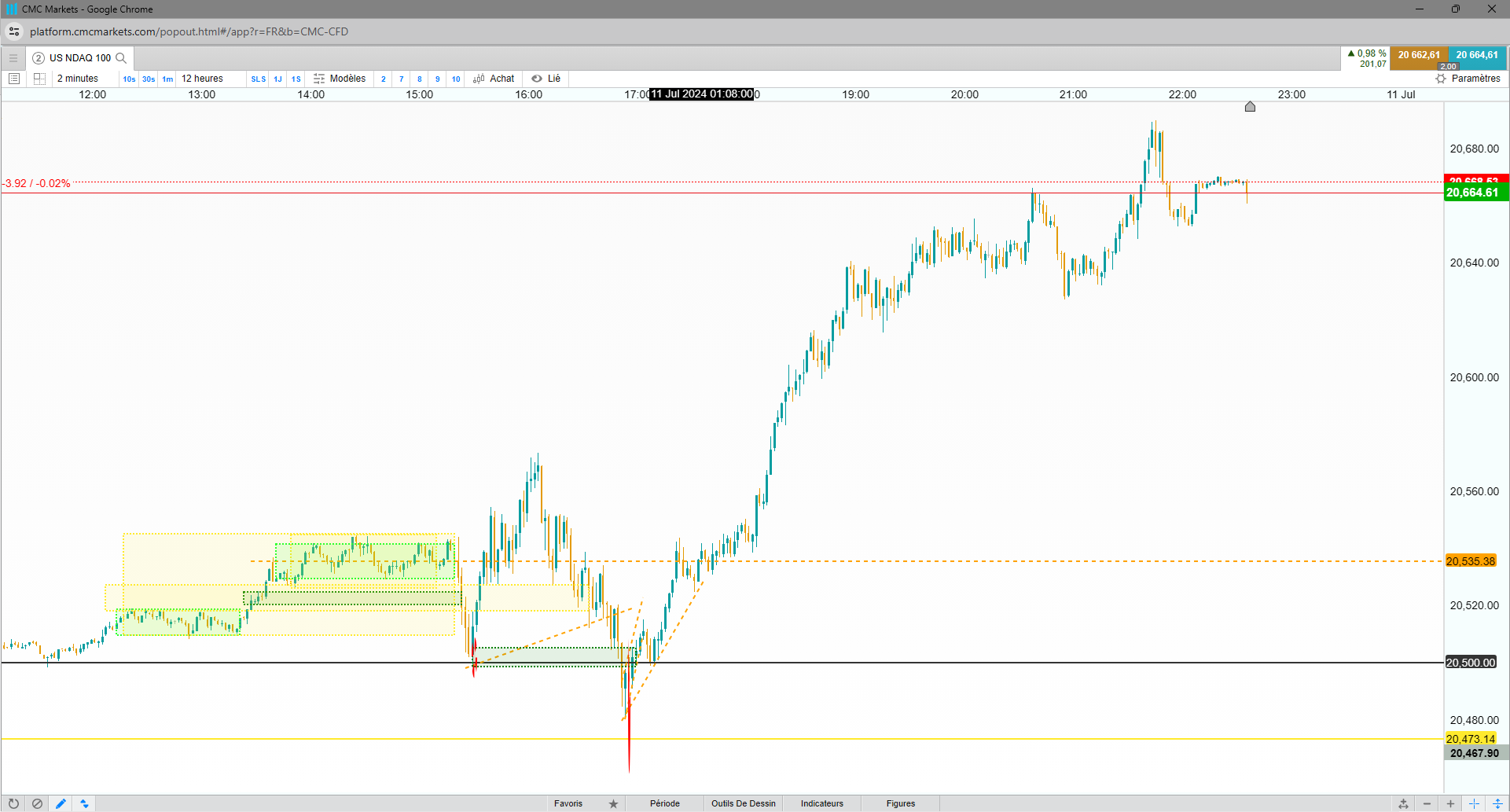
Task: Select the blue pencil drawing tool
Action: (61, 803)
